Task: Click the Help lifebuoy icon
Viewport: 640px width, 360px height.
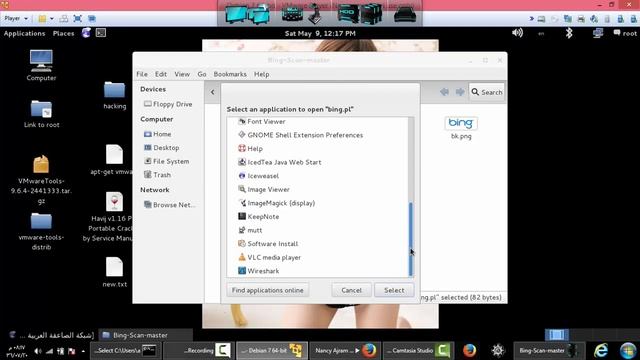Action: point(242,148)
